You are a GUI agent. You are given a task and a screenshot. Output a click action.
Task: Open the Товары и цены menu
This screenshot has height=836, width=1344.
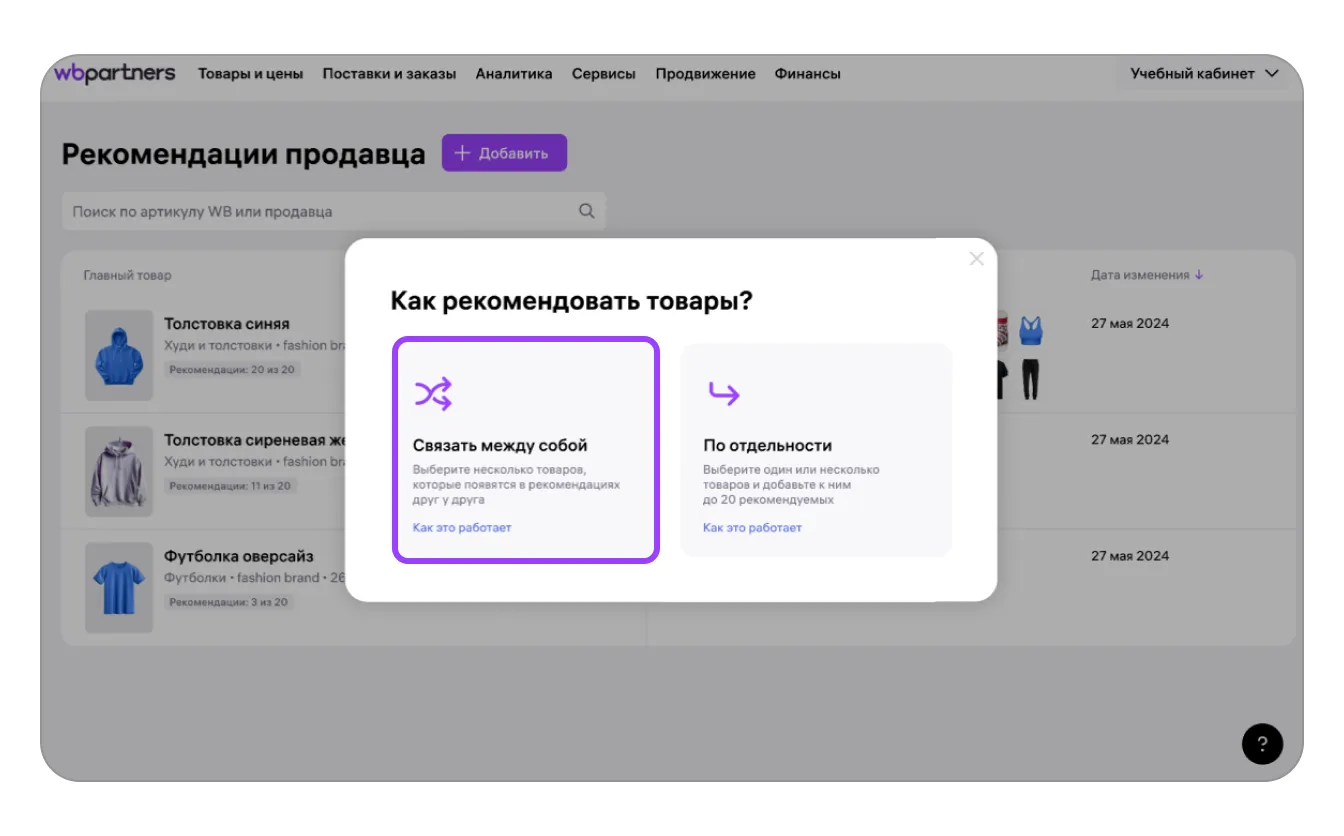point(251,73)
